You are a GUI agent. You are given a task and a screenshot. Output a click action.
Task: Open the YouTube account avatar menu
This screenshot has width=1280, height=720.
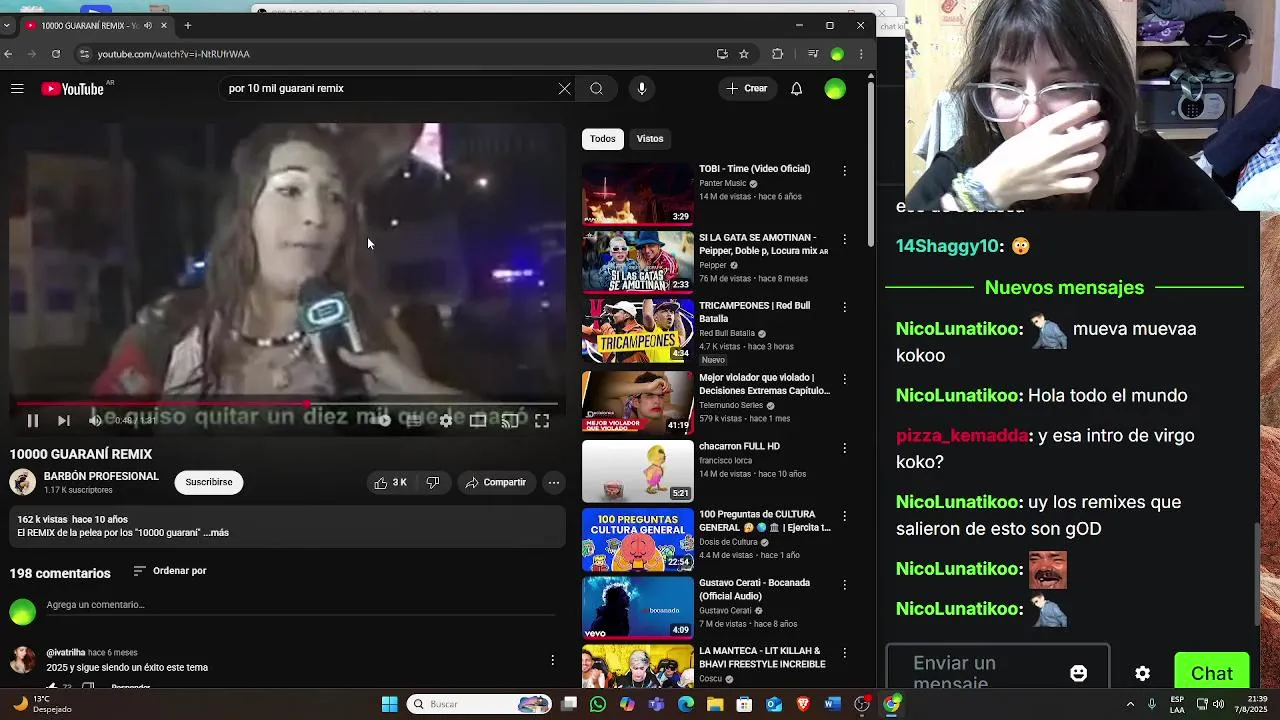(835, 89)
